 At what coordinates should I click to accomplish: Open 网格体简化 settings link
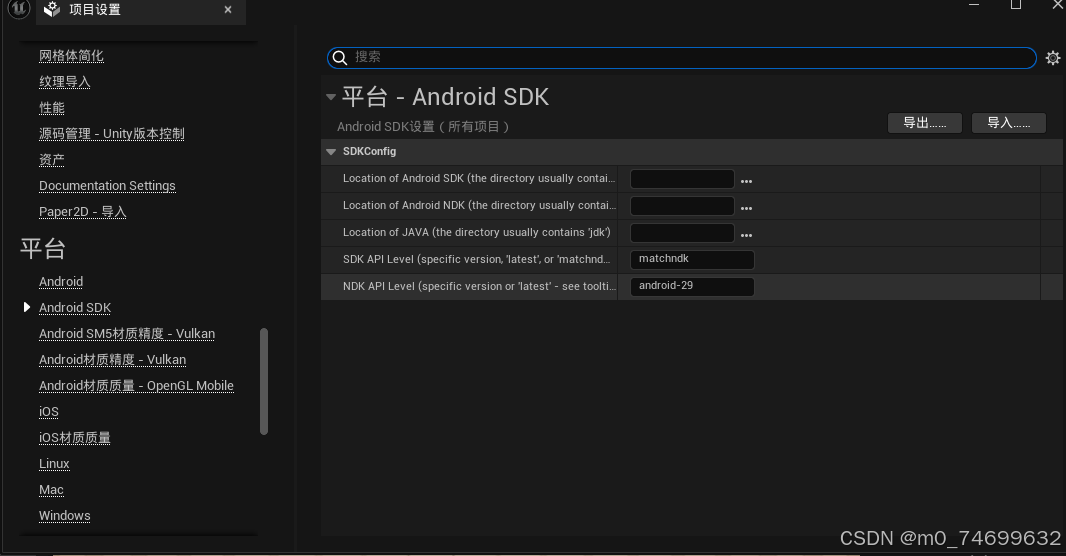pos(71,56)
